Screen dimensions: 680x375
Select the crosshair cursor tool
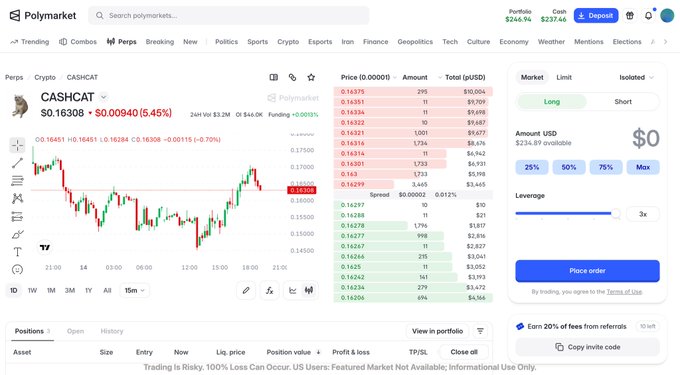pos(17,145)
